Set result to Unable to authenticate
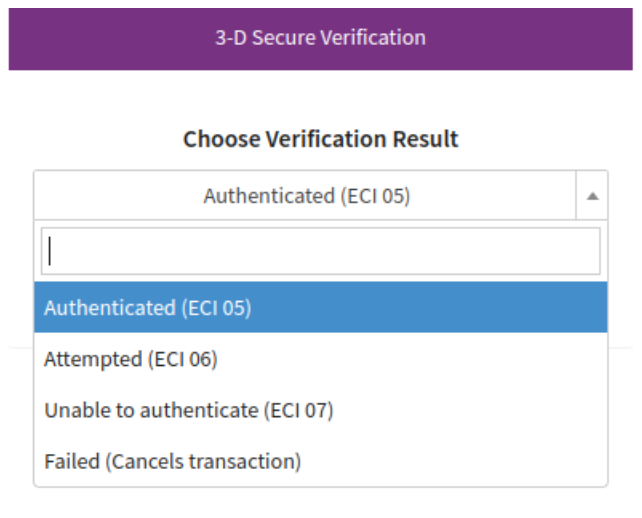642x518 pixels. point(188,410)
